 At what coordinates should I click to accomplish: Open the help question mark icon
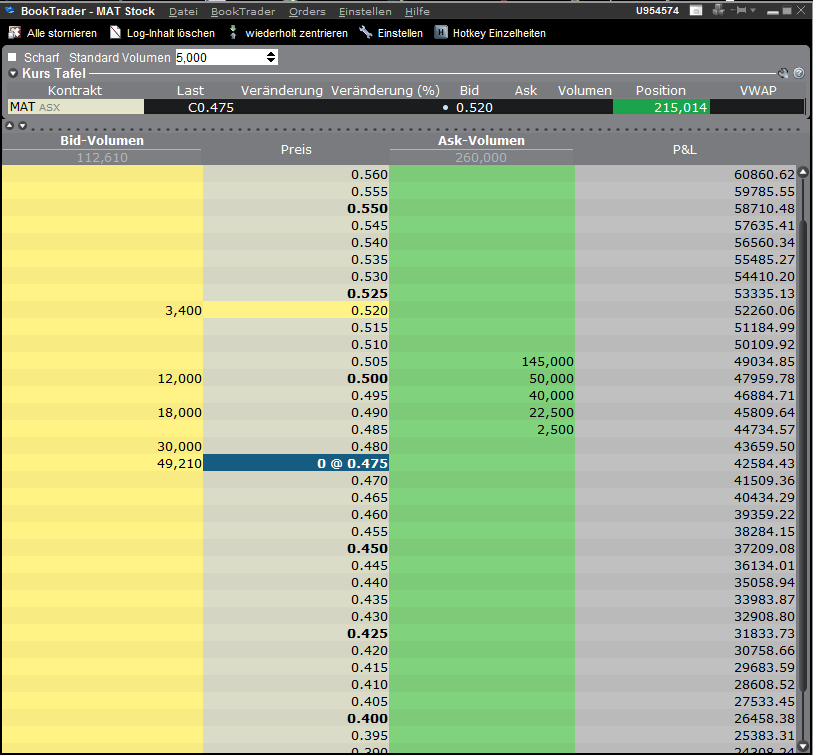[798, 73]
